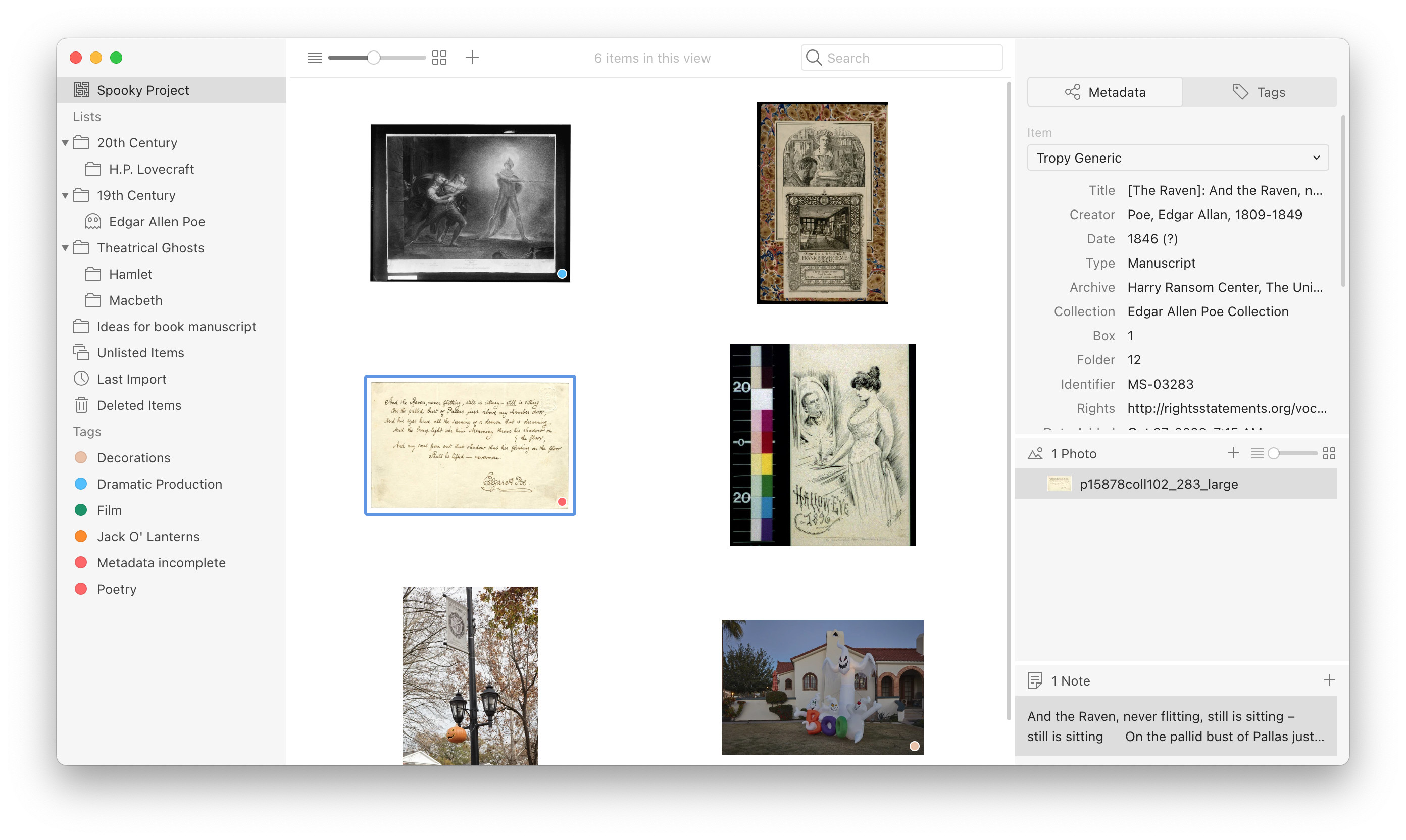Image resolution: width=1406 pixels, height=840 pixels.
Task: Select the Hamlet ghost engraving thumbnail
Action: click(470, 202)
